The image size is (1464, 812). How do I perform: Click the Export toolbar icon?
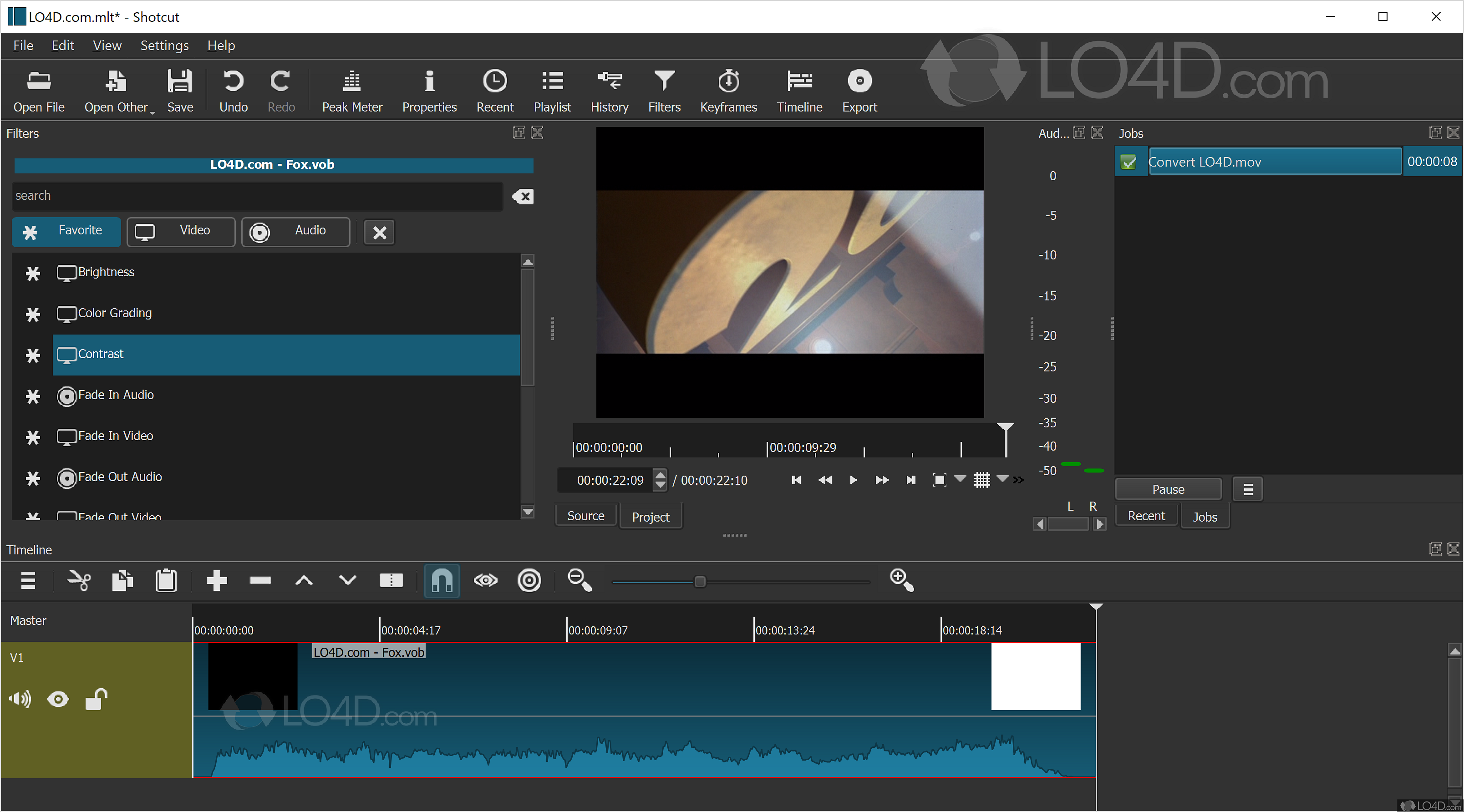pyautogui.click(x=859, y=91)
